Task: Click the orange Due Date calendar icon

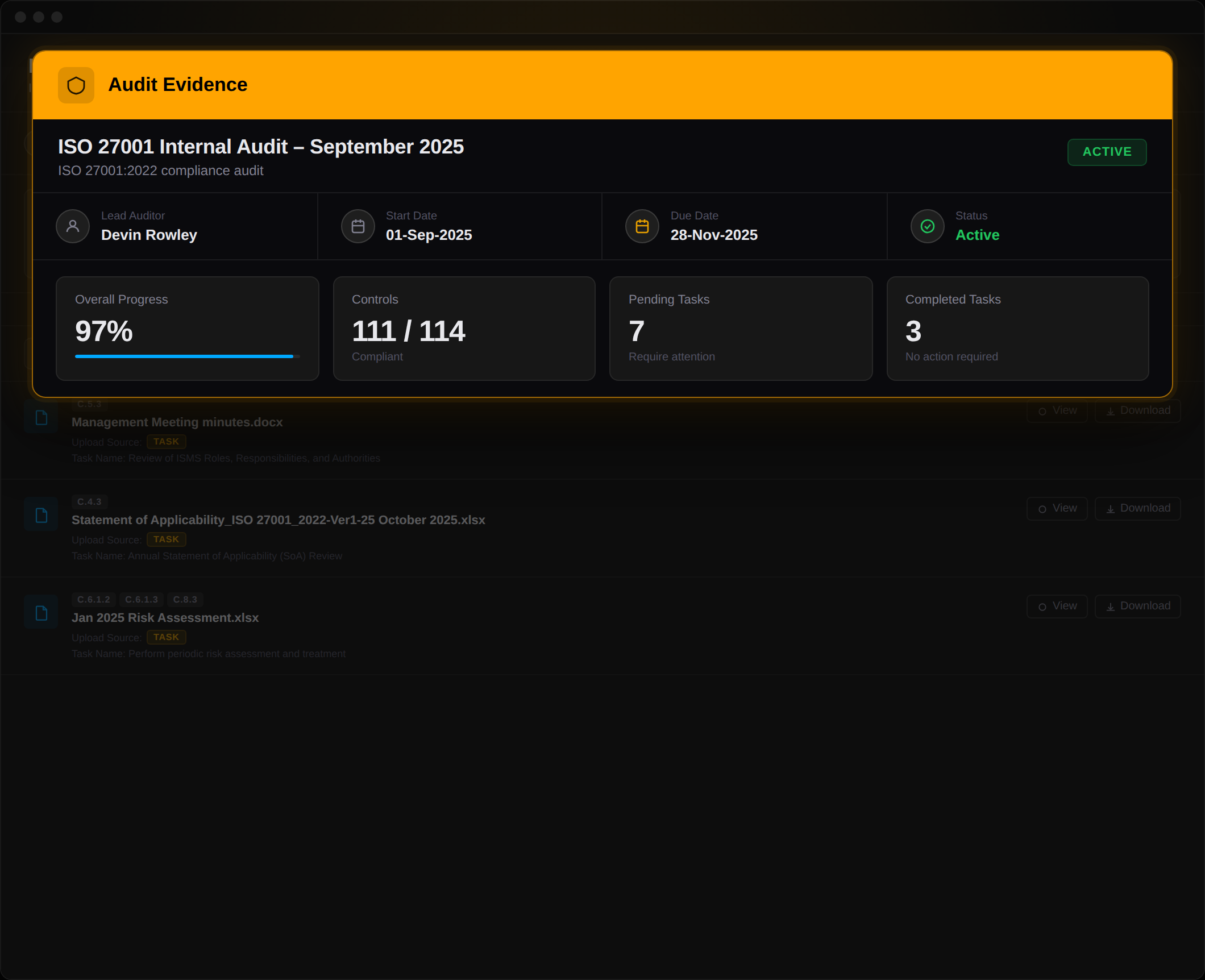Action: pyautogui.click(x=642, y=226)
